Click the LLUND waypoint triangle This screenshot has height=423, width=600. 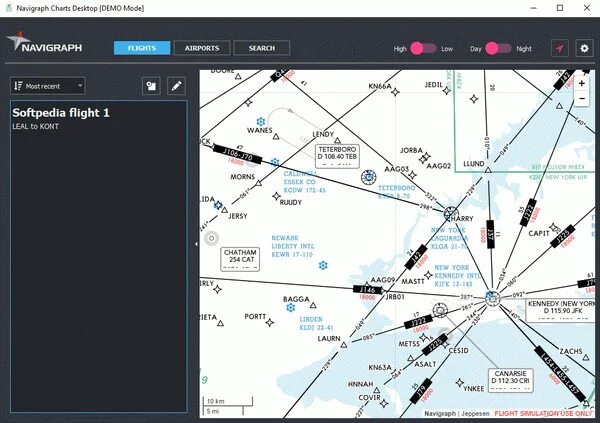(x=488, y=170)
